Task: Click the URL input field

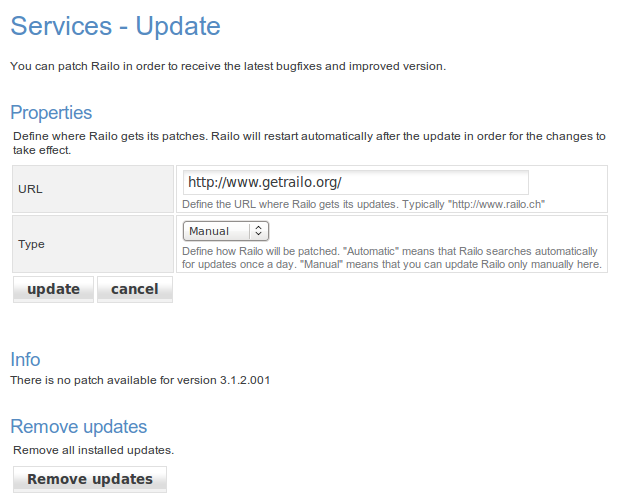Action: coord(356,182)
